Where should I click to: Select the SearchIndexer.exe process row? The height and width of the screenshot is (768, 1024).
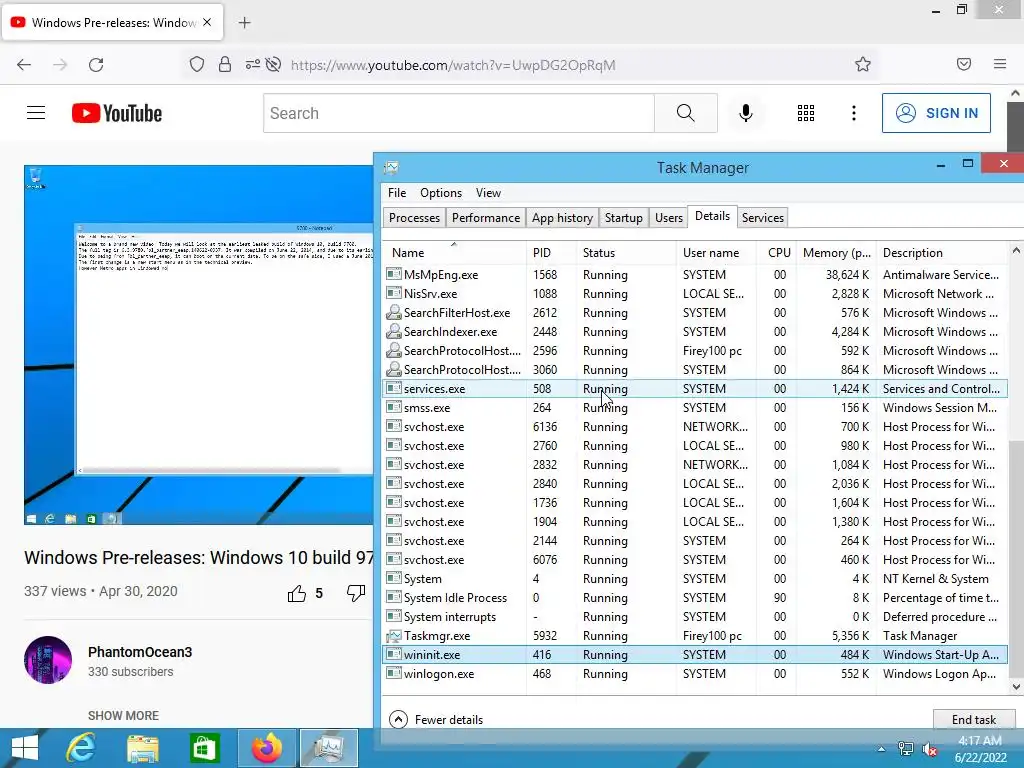pyautogui.click(x=696, y=332)
